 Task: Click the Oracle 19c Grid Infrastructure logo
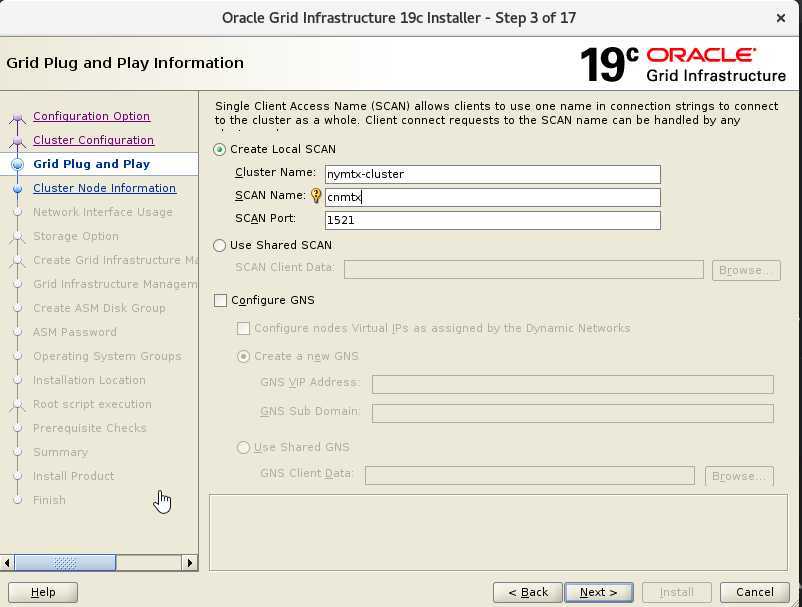click(683, 64)
